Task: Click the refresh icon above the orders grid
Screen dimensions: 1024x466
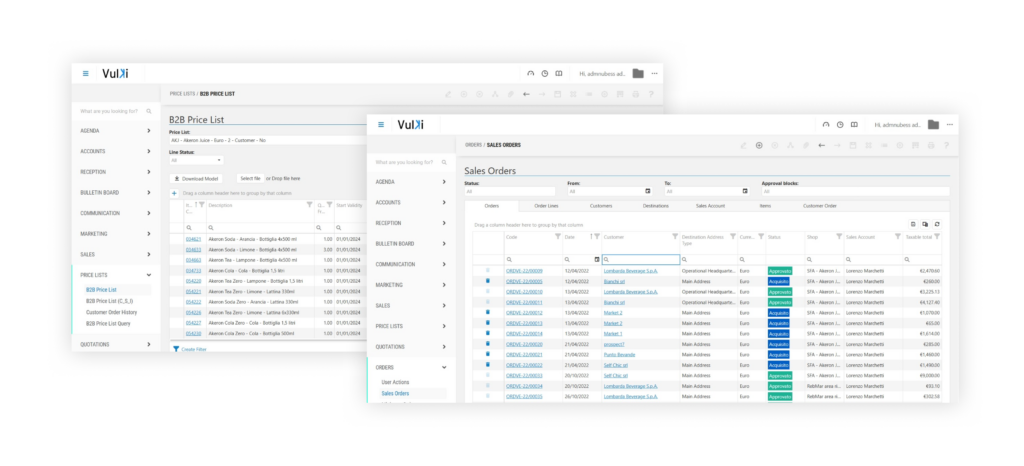Action: pyautogui.click(x=937, y=224)
